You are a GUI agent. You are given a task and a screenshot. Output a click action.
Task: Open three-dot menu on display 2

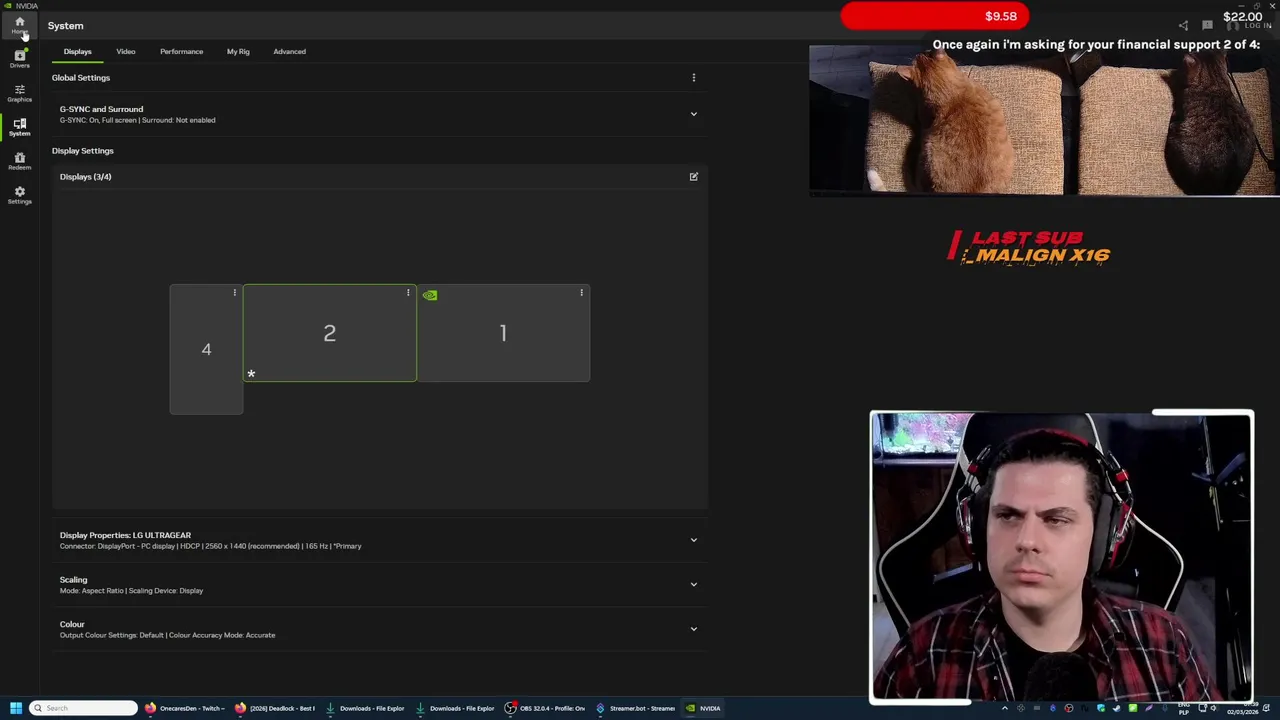408,293
